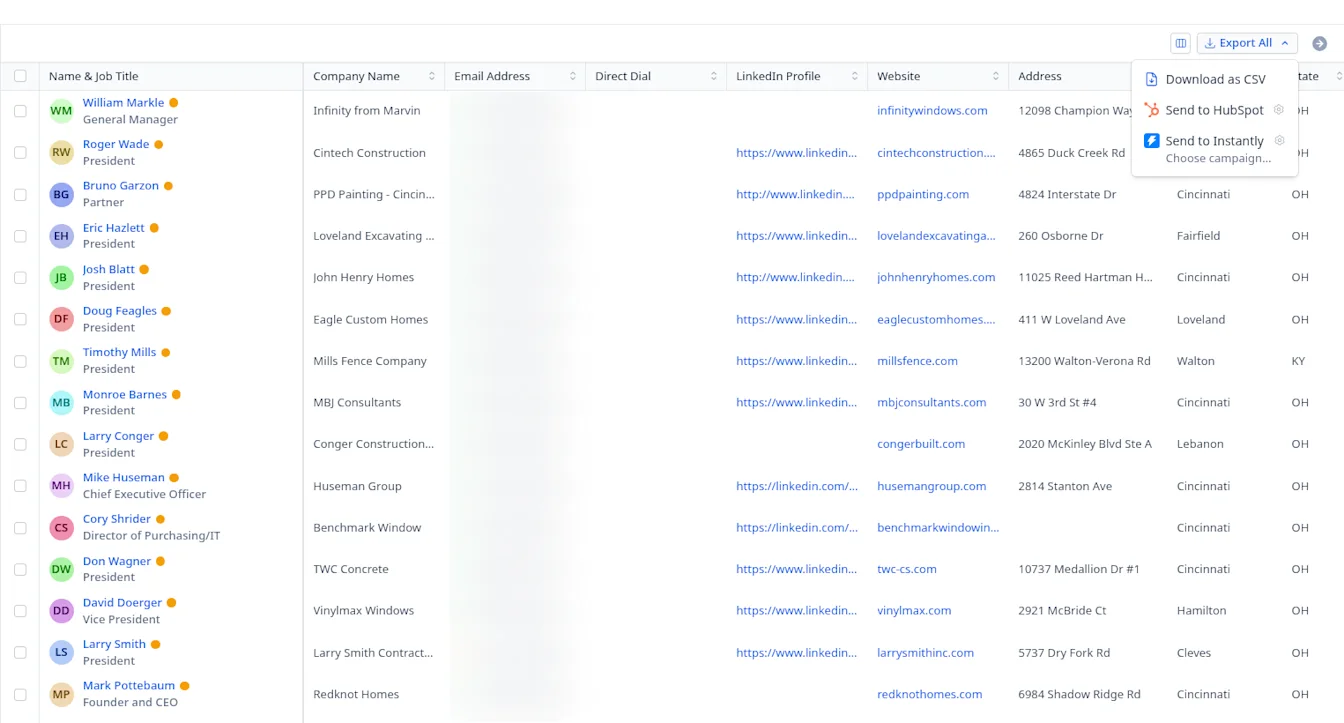This screenshot has height=723, width=1344.
Task: Sort by Website column arrows
Action: coord(996,76)
